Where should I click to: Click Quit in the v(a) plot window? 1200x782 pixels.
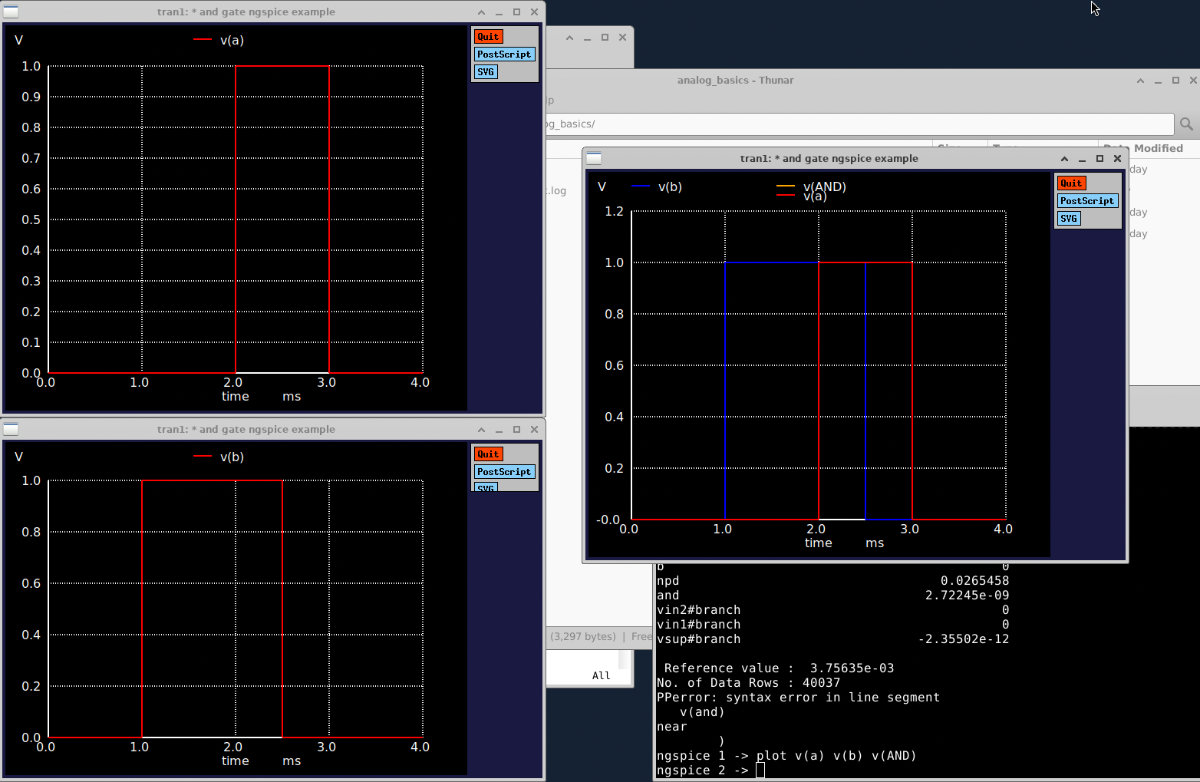point(488,37)
